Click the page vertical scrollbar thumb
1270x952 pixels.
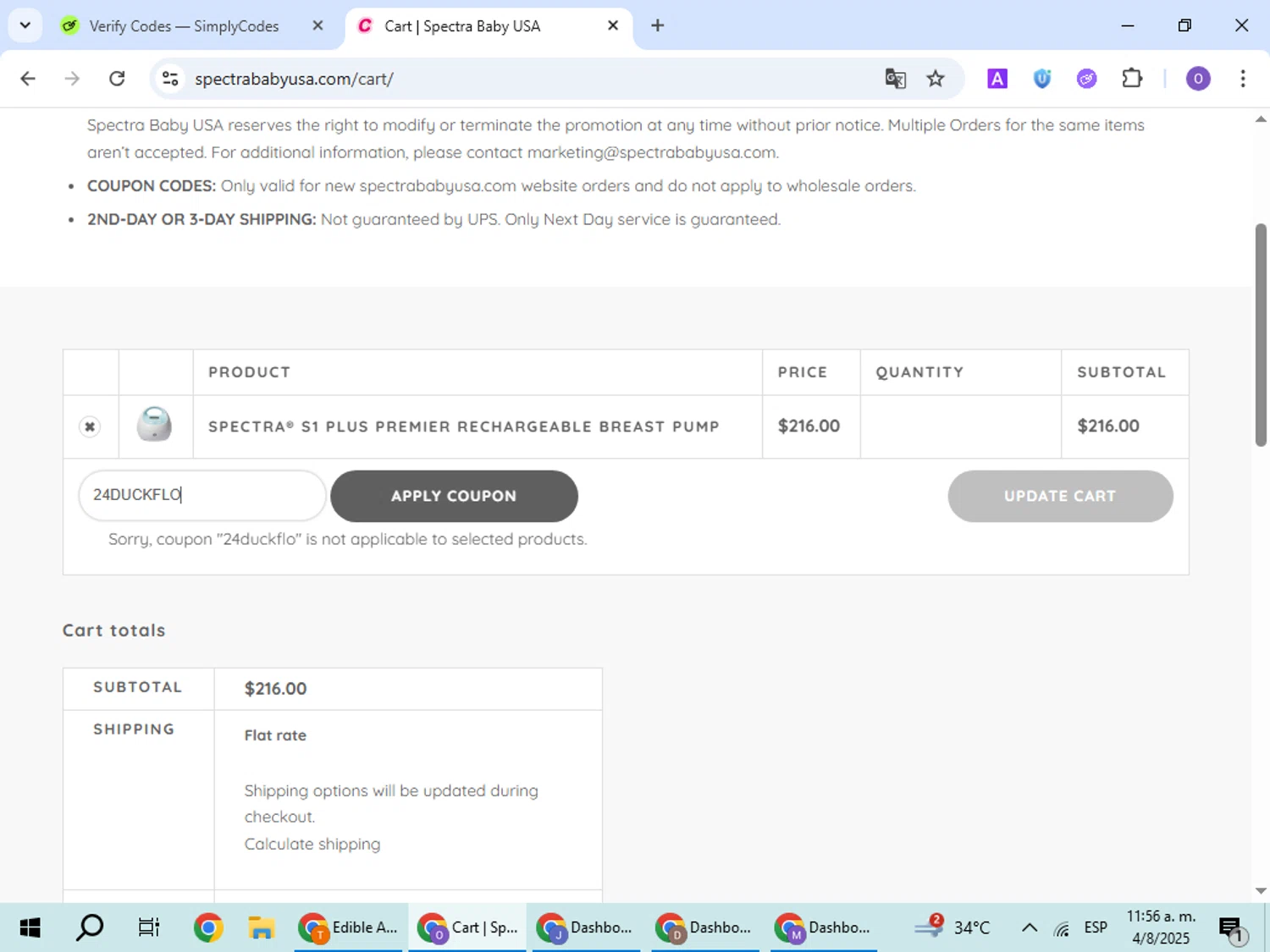tap(1261, 334)
